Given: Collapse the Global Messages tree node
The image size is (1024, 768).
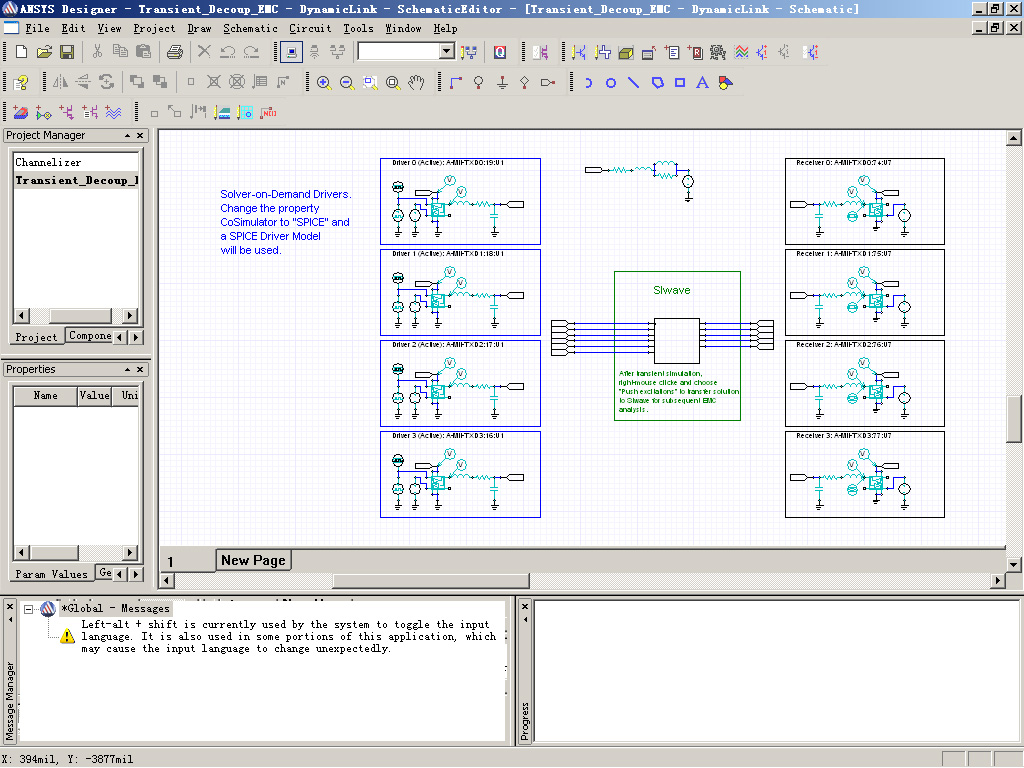Looking at the screenshot, I should point(28,609).
